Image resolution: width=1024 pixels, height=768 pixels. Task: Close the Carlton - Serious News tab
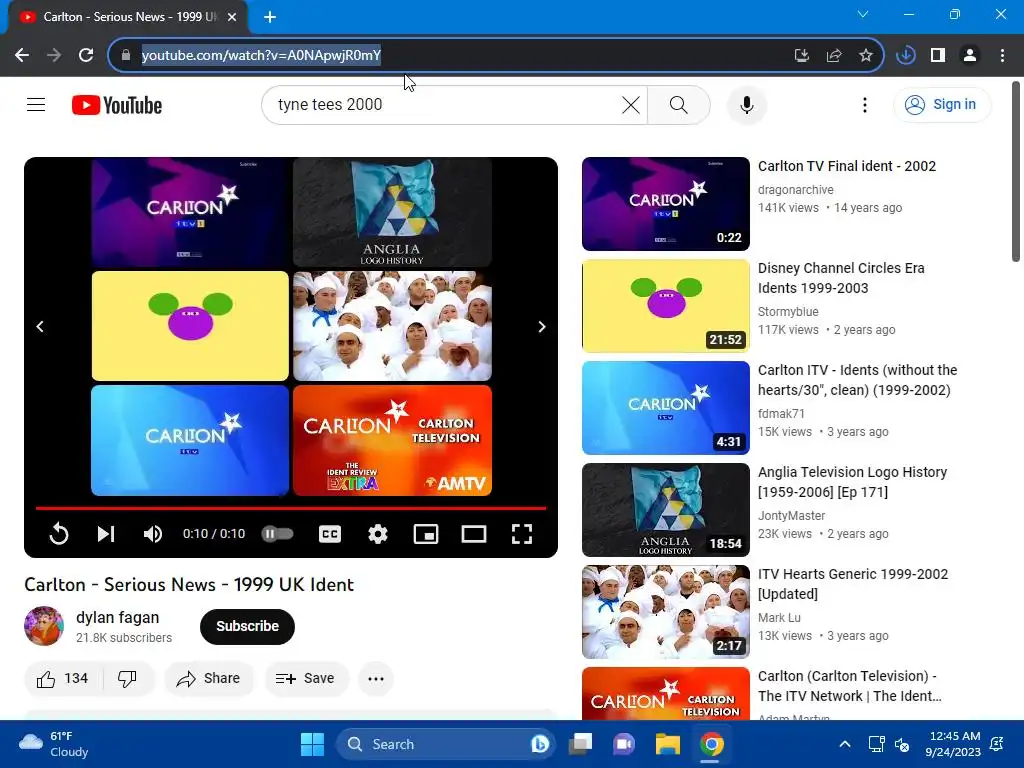pyautogui.click(x=232, y=17)
